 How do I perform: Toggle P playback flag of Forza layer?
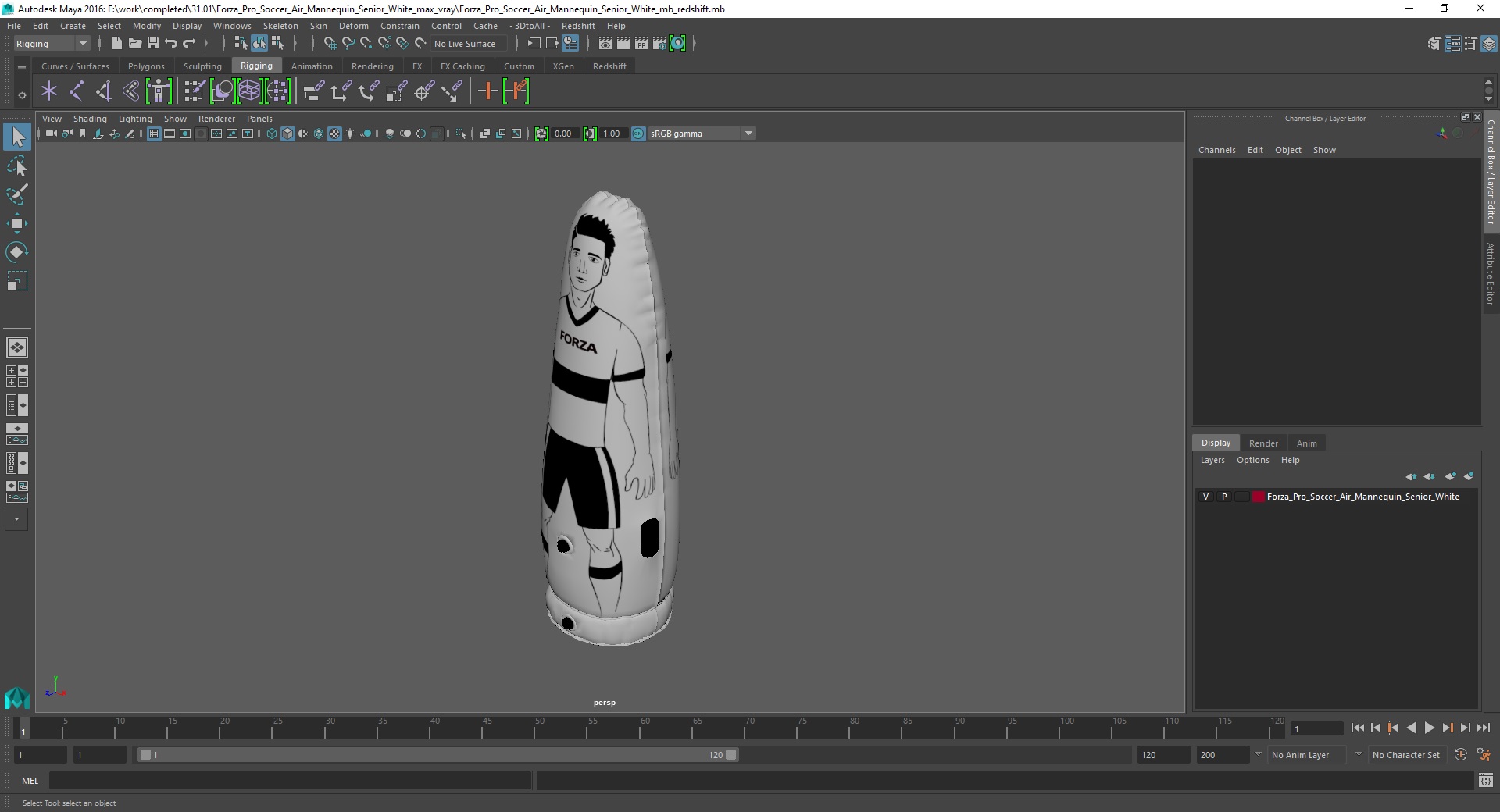pyautogui.click(x=1224, y=497)
